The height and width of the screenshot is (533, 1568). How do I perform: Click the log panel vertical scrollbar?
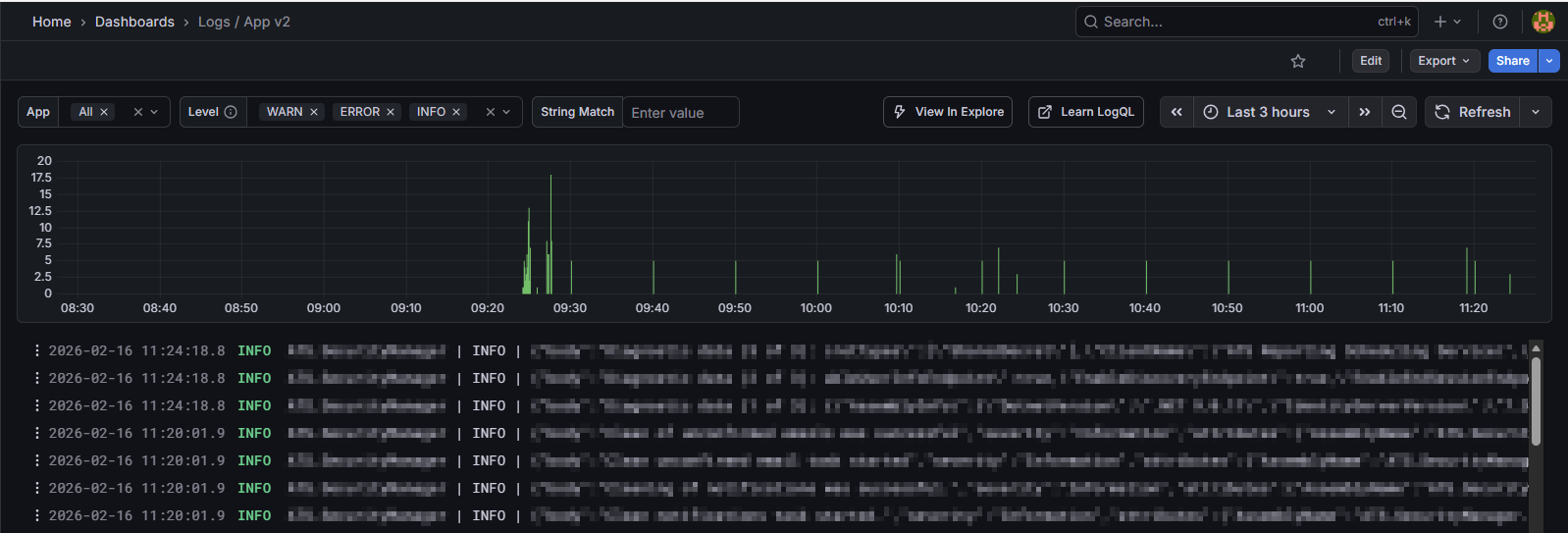[1536, 401]
